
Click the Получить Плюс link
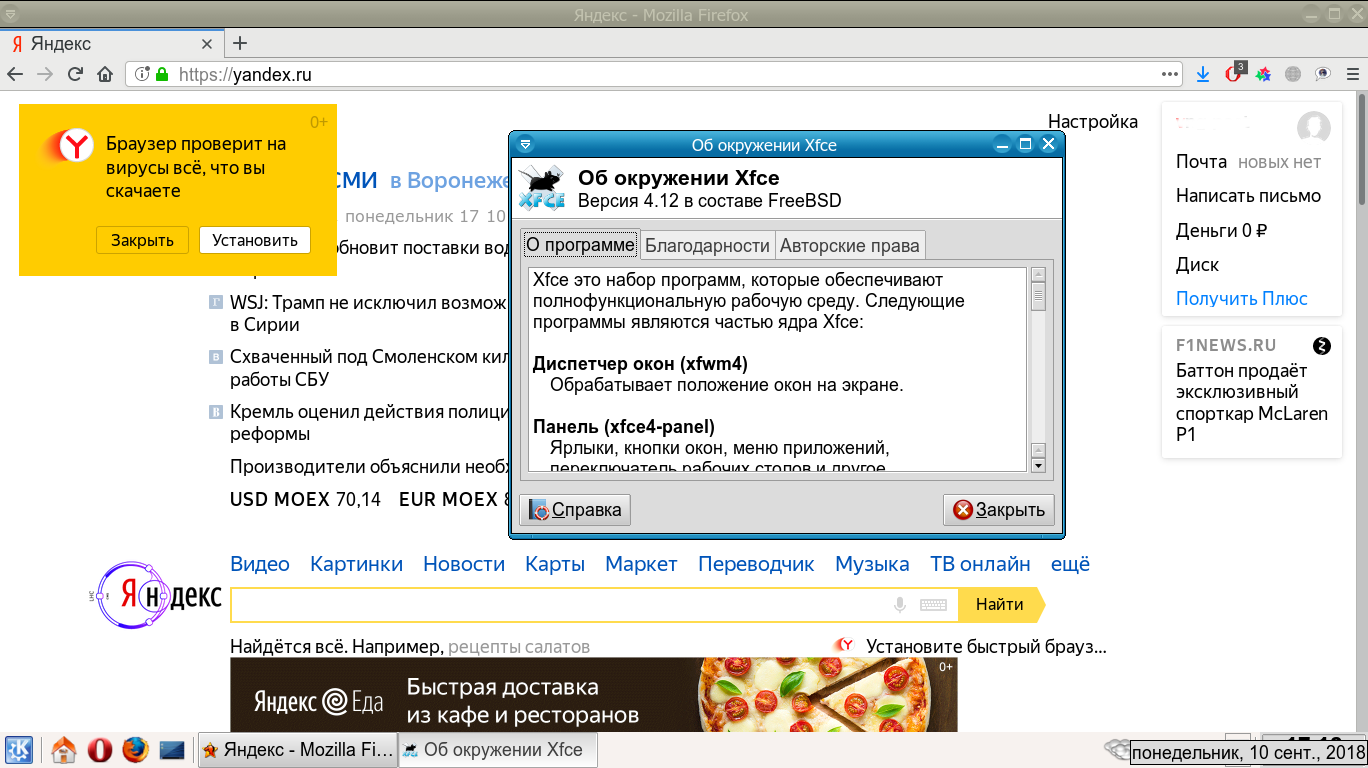point(1242,299)
